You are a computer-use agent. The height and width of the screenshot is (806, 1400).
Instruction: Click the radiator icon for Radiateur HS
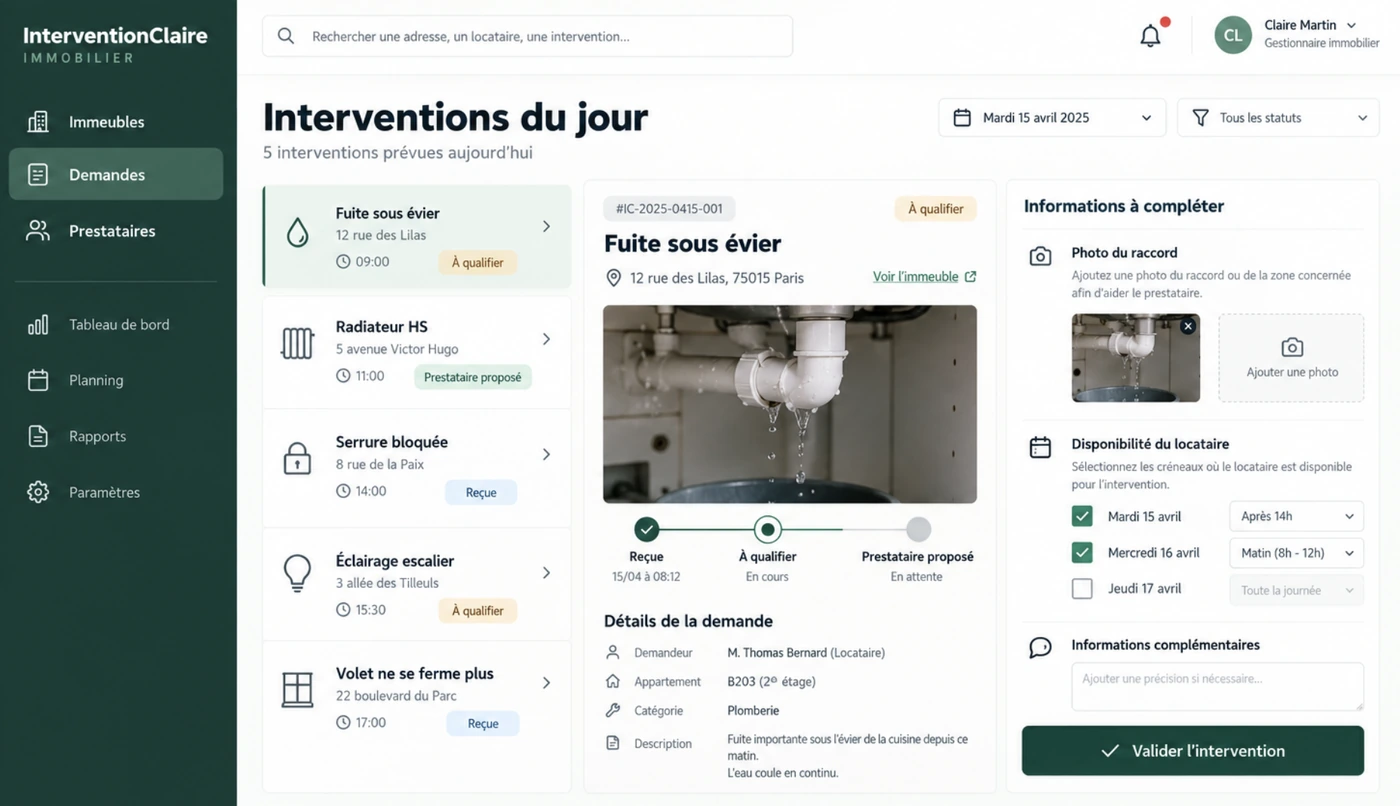(x=297, y=343)
